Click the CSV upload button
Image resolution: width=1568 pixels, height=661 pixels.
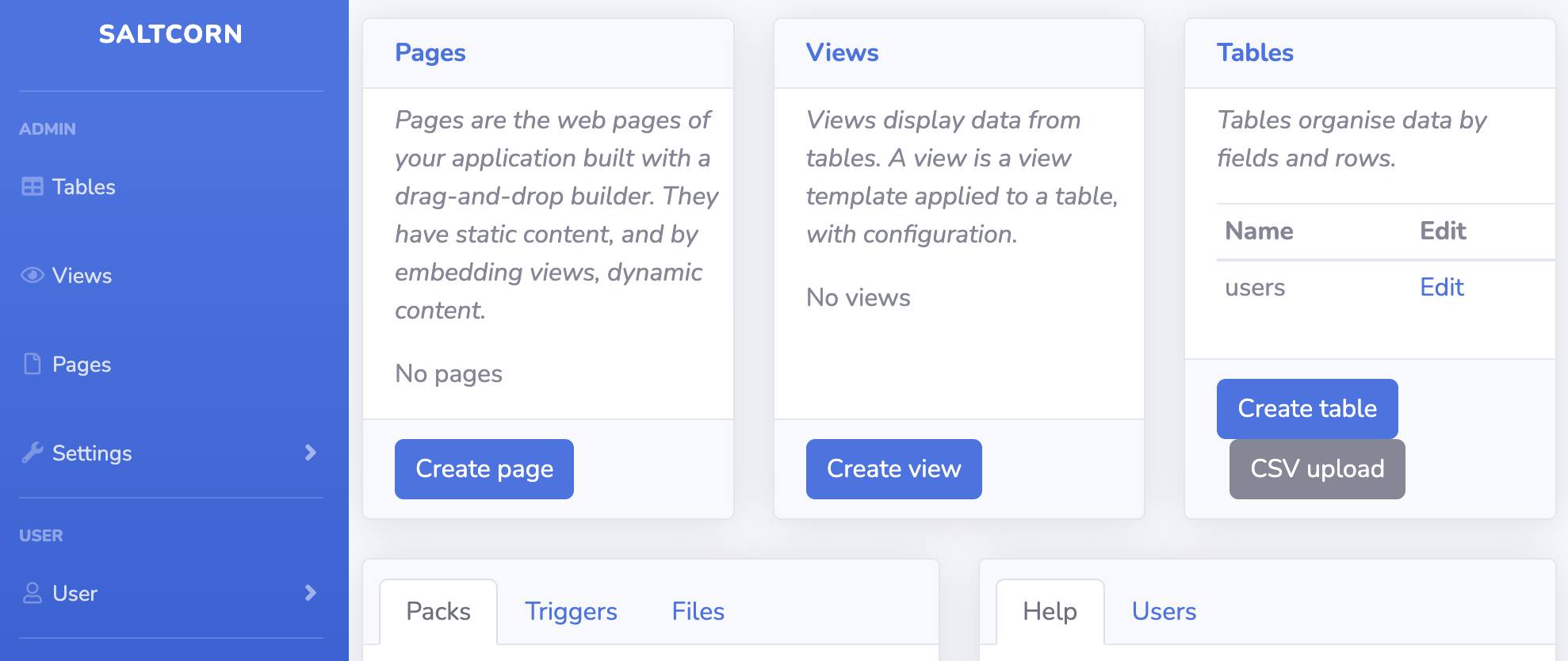pyautogui.click(x=1317, y=469)
